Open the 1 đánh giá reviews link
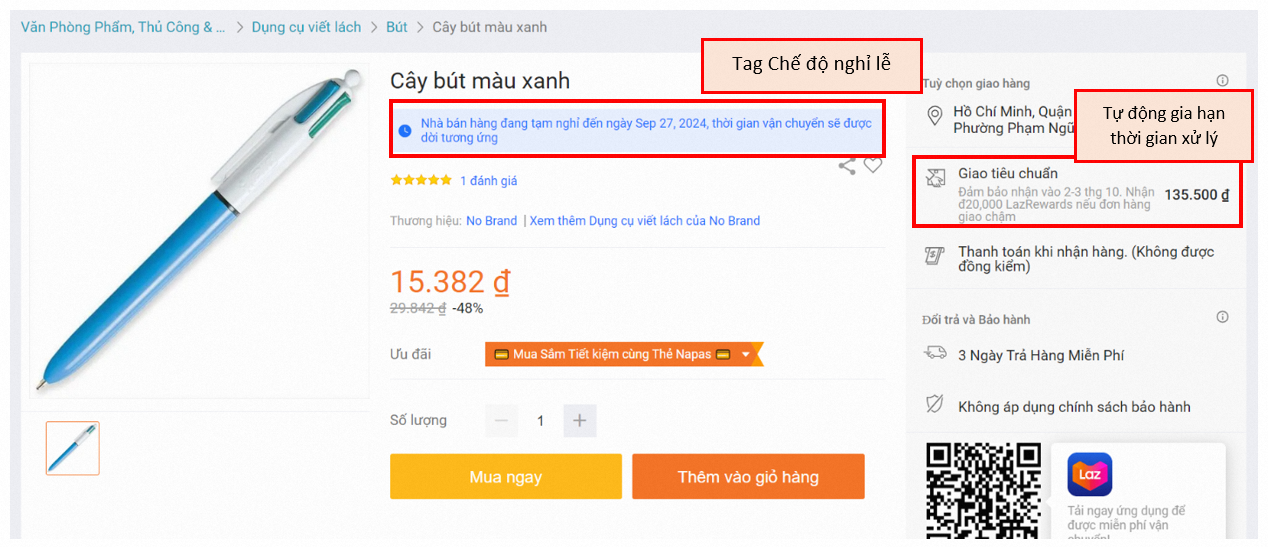1268x547 pixels. (488, 181)
